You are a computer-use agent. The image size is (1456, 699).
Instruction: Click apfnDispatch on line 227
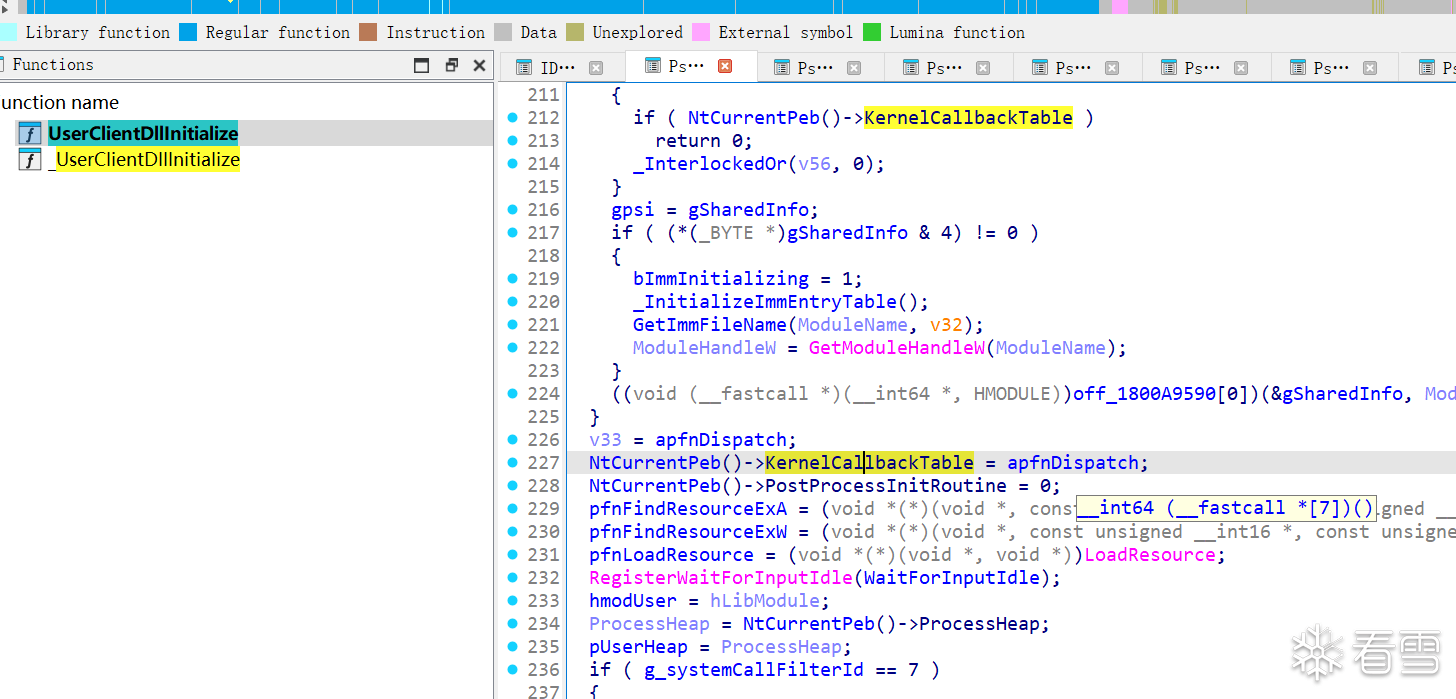(1073, 463)
